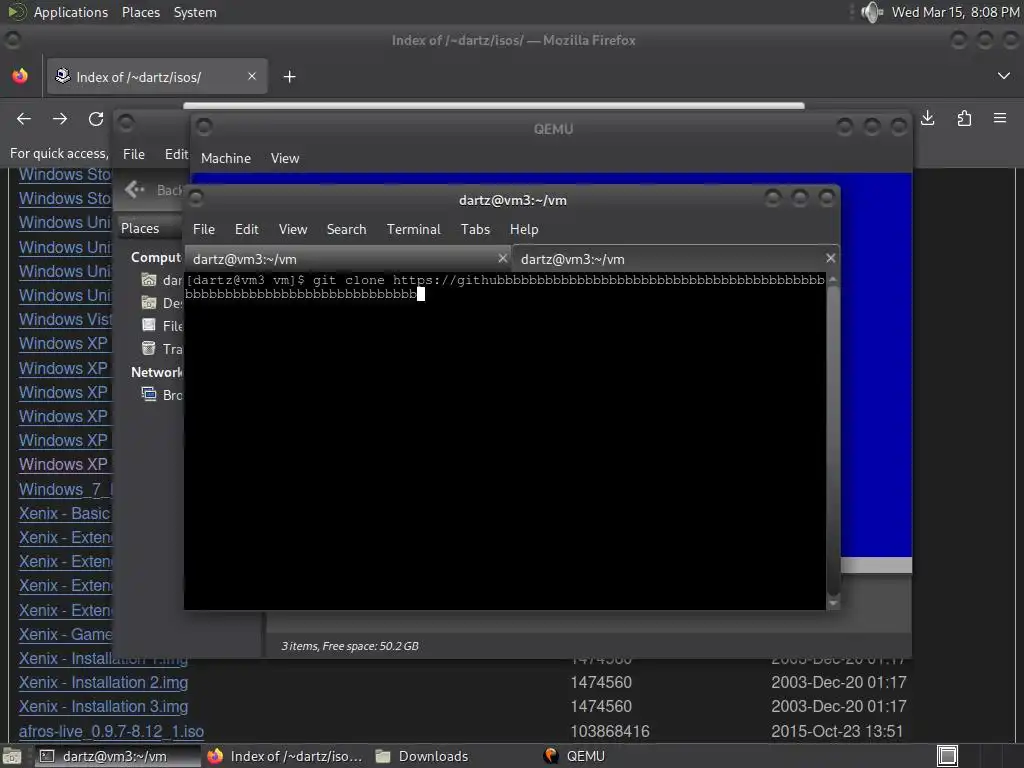Open Xenix - Installation 3.img link
The image size is (1024, 768).
coord(103,707)
